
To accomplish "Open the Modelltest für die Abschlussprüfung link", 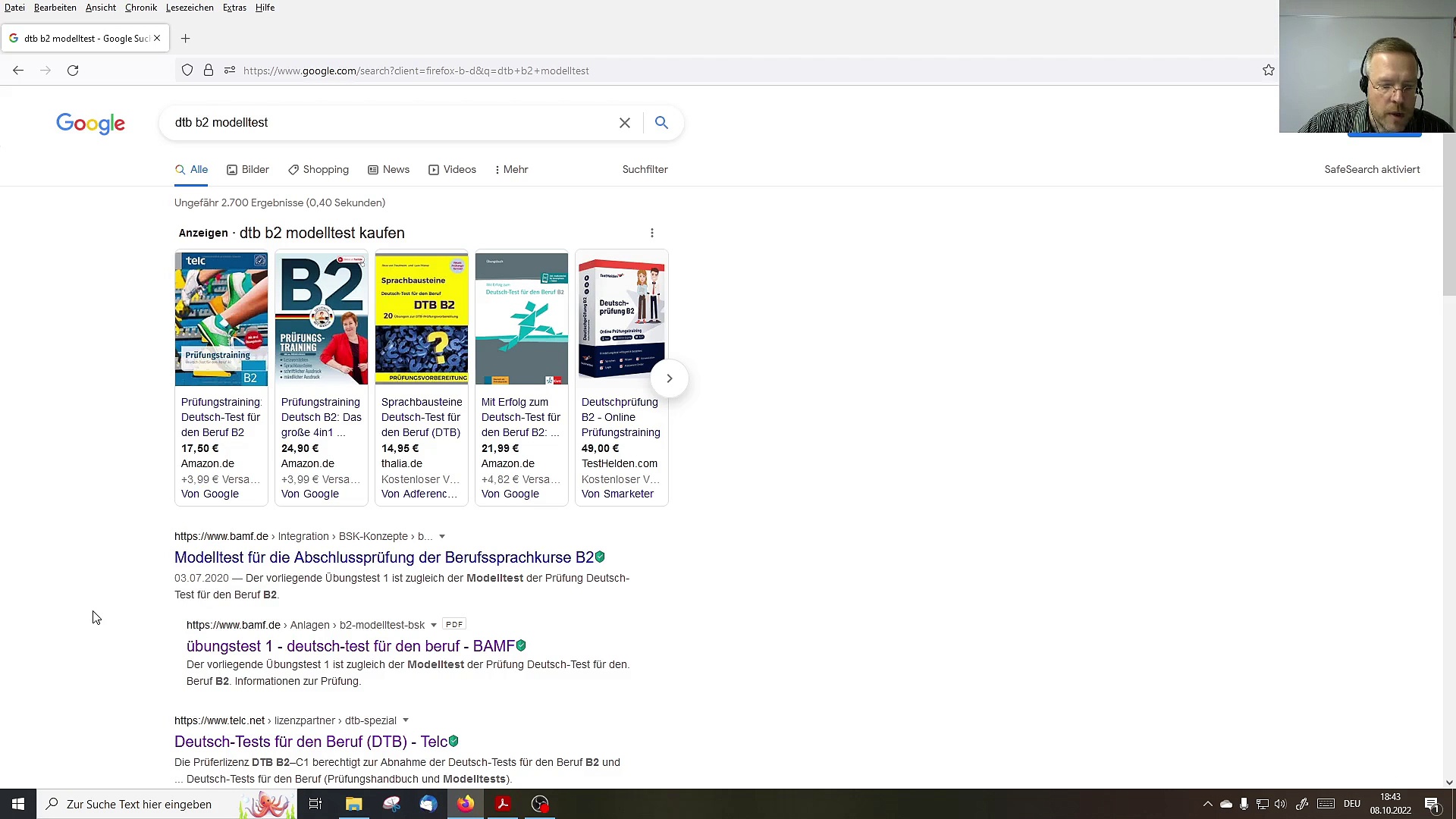I will pos(384,557).
